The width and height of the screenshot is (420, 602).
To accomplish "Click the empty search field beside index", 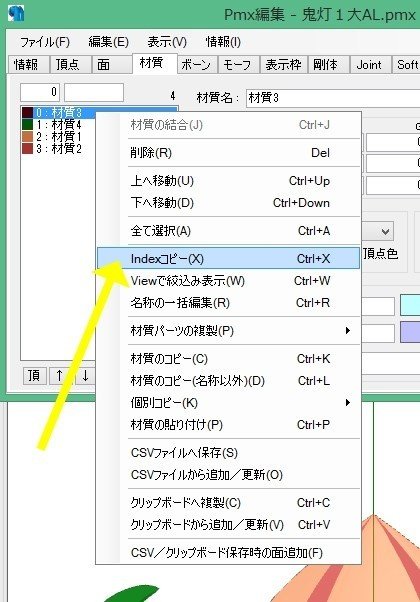I will 94,92.
